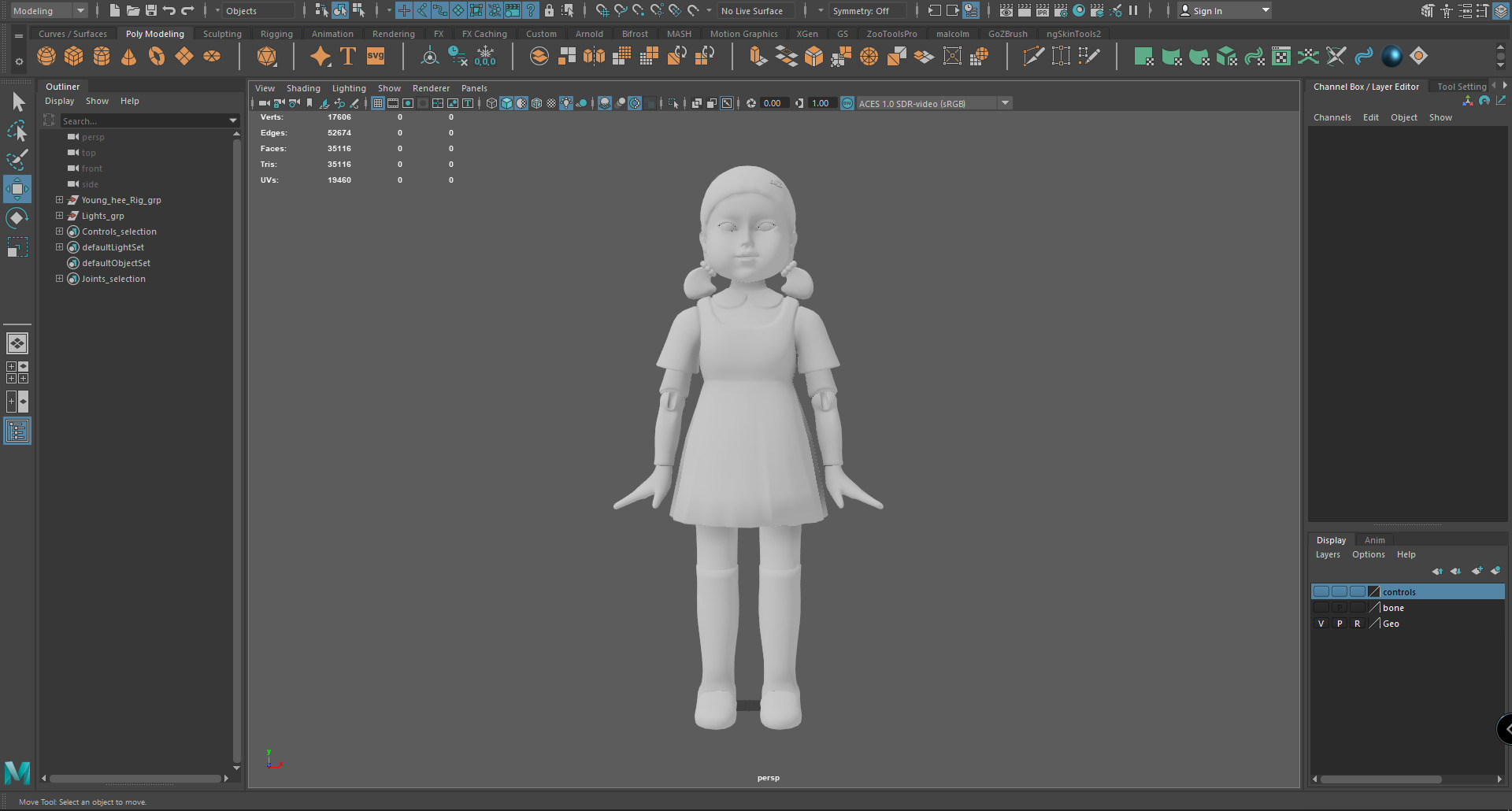Expand Lights_grp node in Outliner
This screenshot has height=811, width=1512.
59,216
